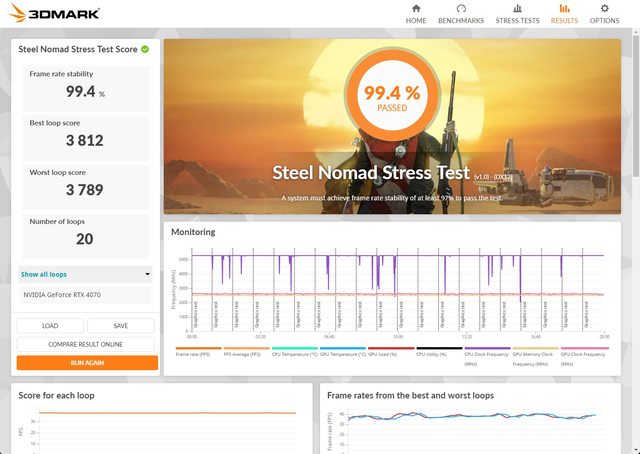Save the result with Save button
Image resolution: width=640 pixels, height=454 pixels.
(120, 326)
